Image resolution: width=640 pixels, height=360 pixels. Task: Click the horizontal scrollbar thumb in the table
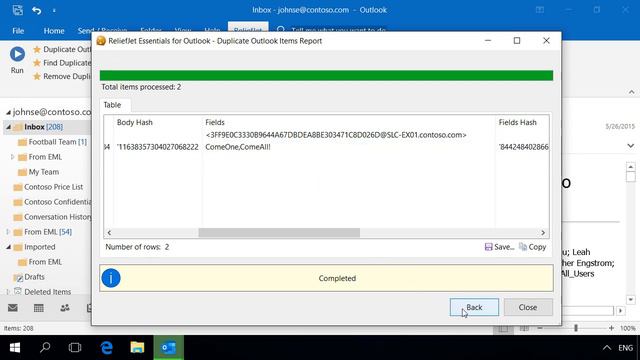pos(279,232)
